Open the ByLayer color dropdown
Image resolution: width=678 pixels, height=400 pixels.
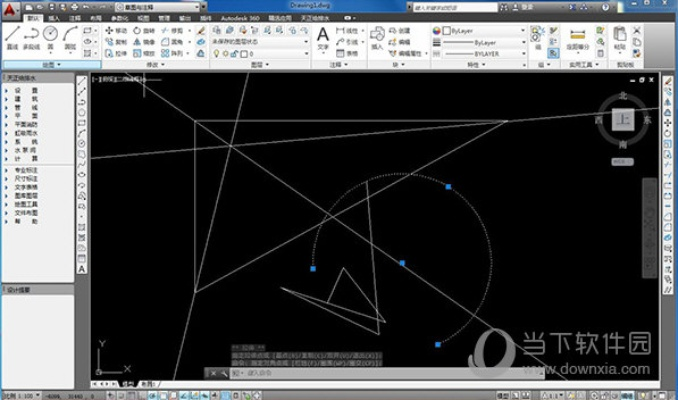point(478,31)
